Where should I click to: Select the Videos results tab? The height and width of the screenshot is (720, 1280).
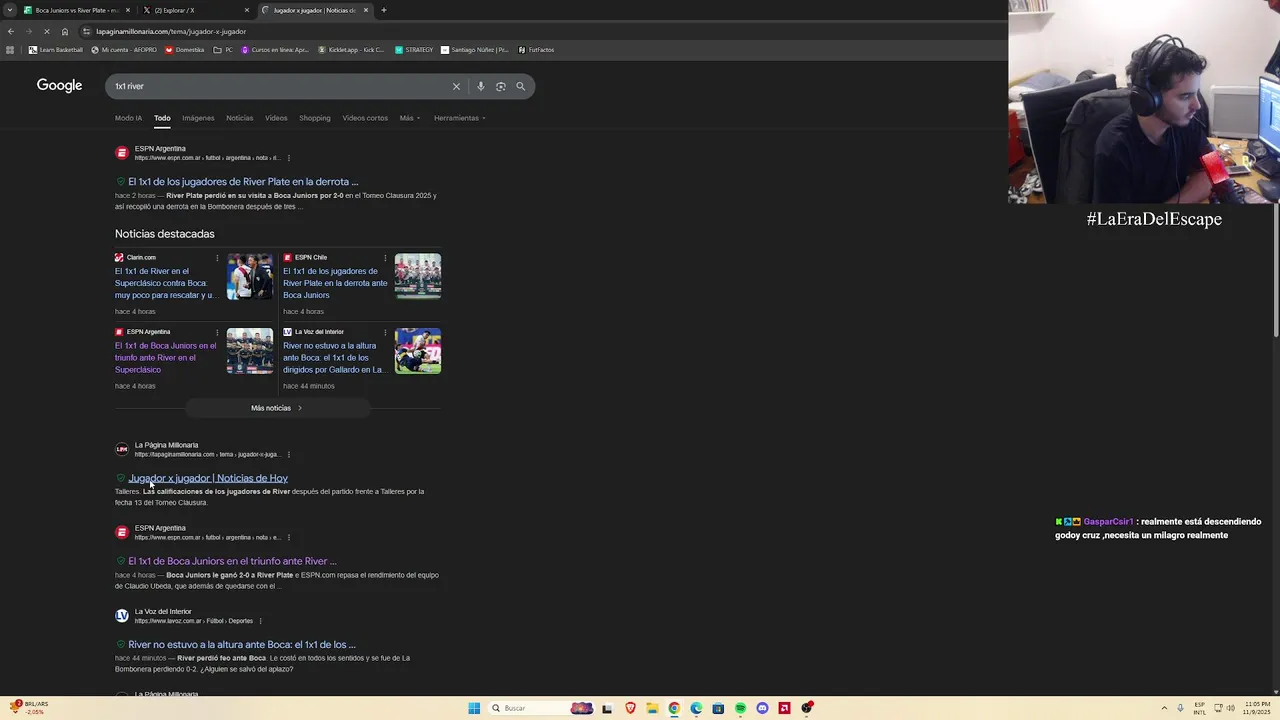tap(276, 118)
